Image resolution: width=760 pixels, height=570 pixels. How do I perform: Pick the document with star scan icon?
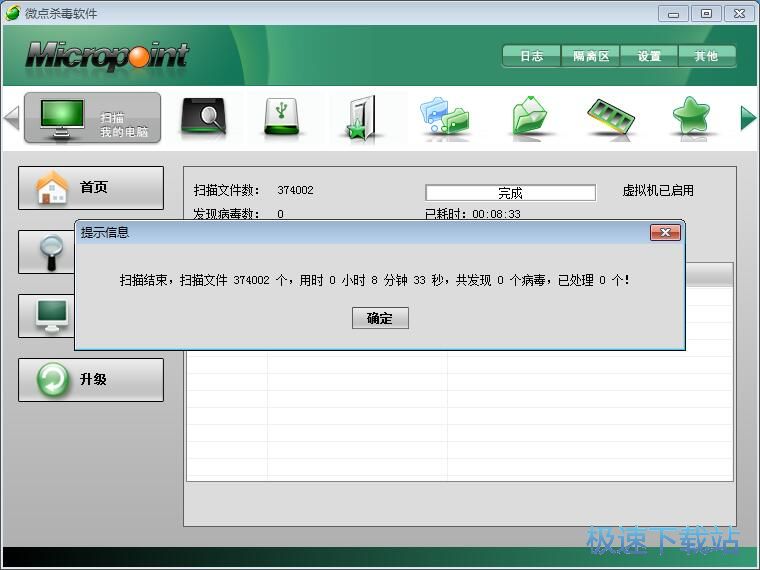[x=361, y=118]
